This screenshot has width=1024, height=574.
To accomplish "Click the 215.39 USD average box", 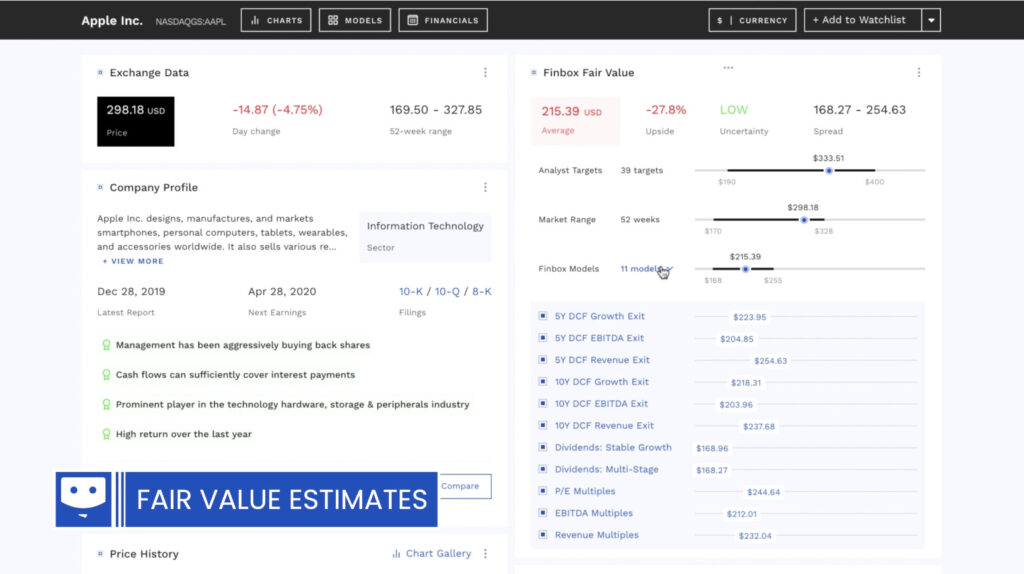I will [x=575, y=121].
